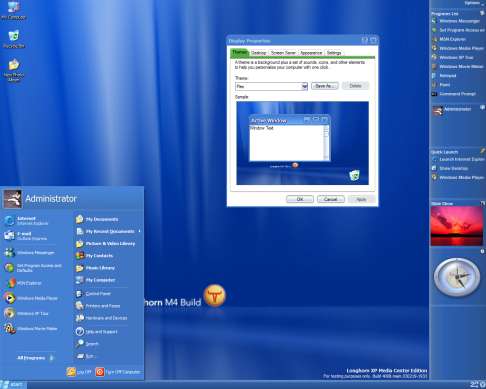Switch to the Settings tab
Image resolution: width=486 pixels, height=389 pixels.
point(334,53)
